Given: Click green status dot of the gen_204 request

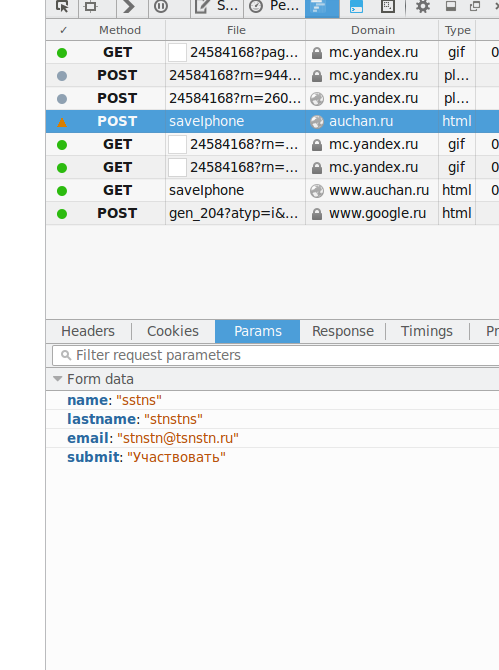Looking at the screenshot, I should pos(62,214).
